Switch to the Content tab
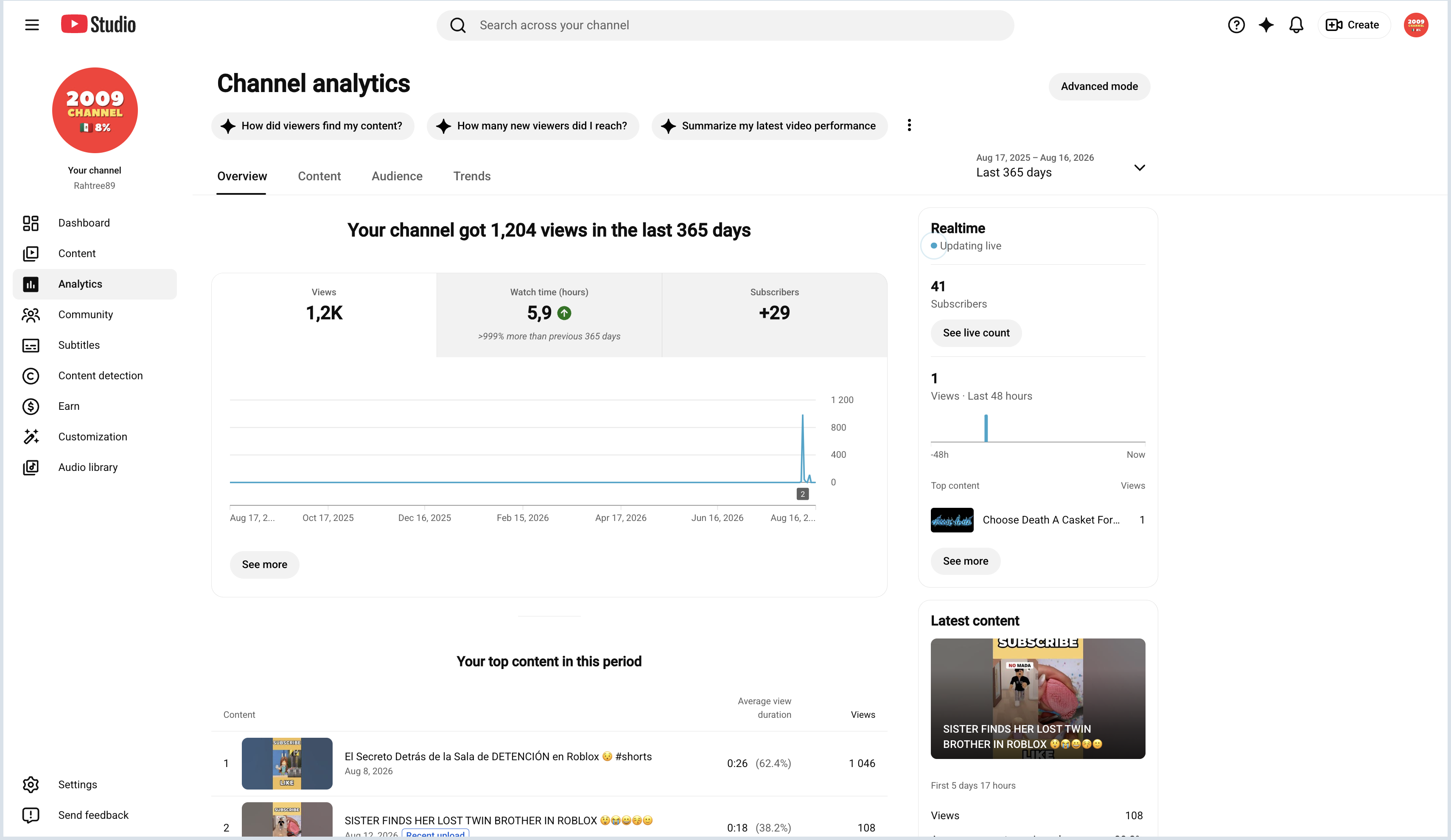 (x=319, y=176)
